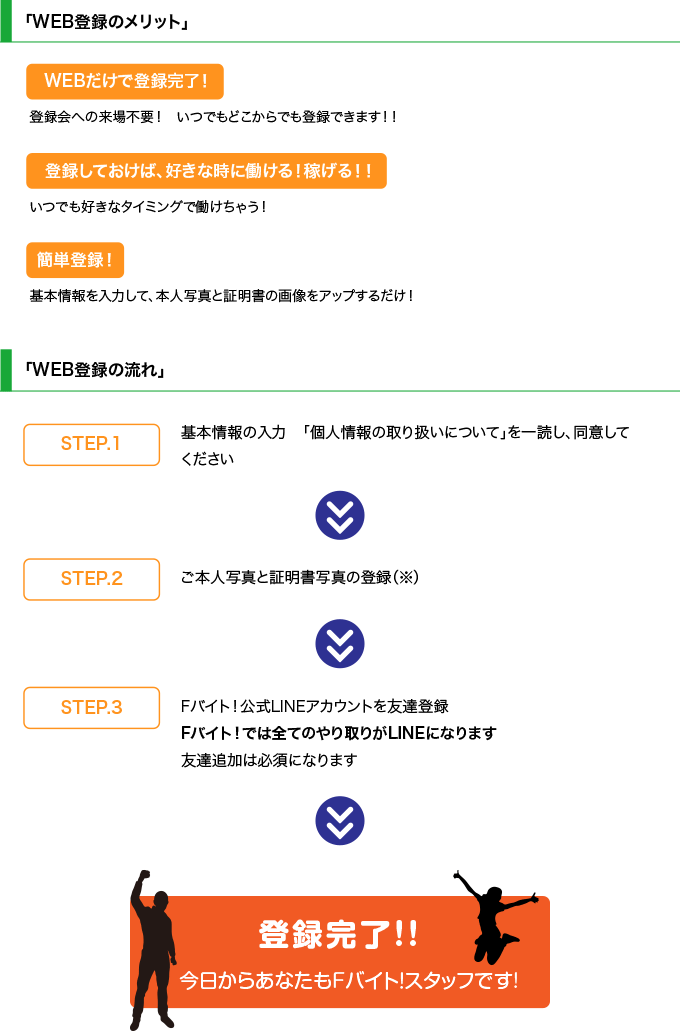
Task: Click the STEP.1 outlined label
Action: tap(91, 445)
